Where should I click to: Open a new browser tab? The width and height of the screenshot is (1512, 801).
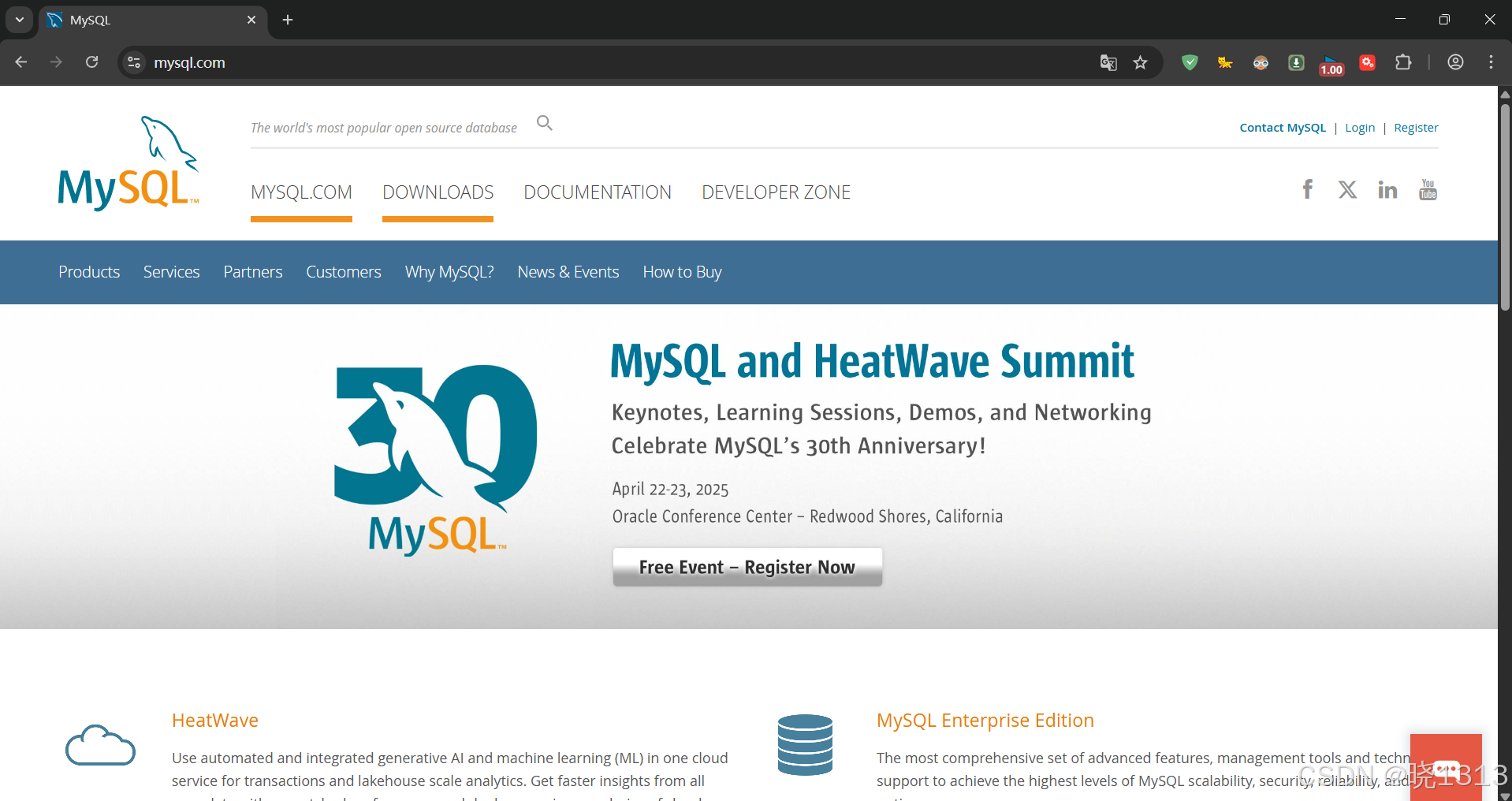pyautogui.click(x=288, y=20)
